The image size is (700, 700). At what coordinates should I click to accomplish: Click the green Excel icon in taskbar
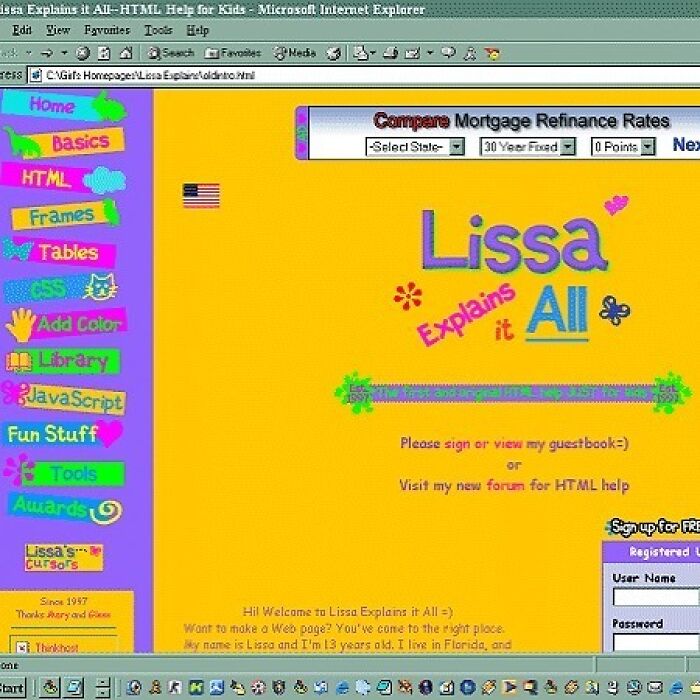click(196, 688)
